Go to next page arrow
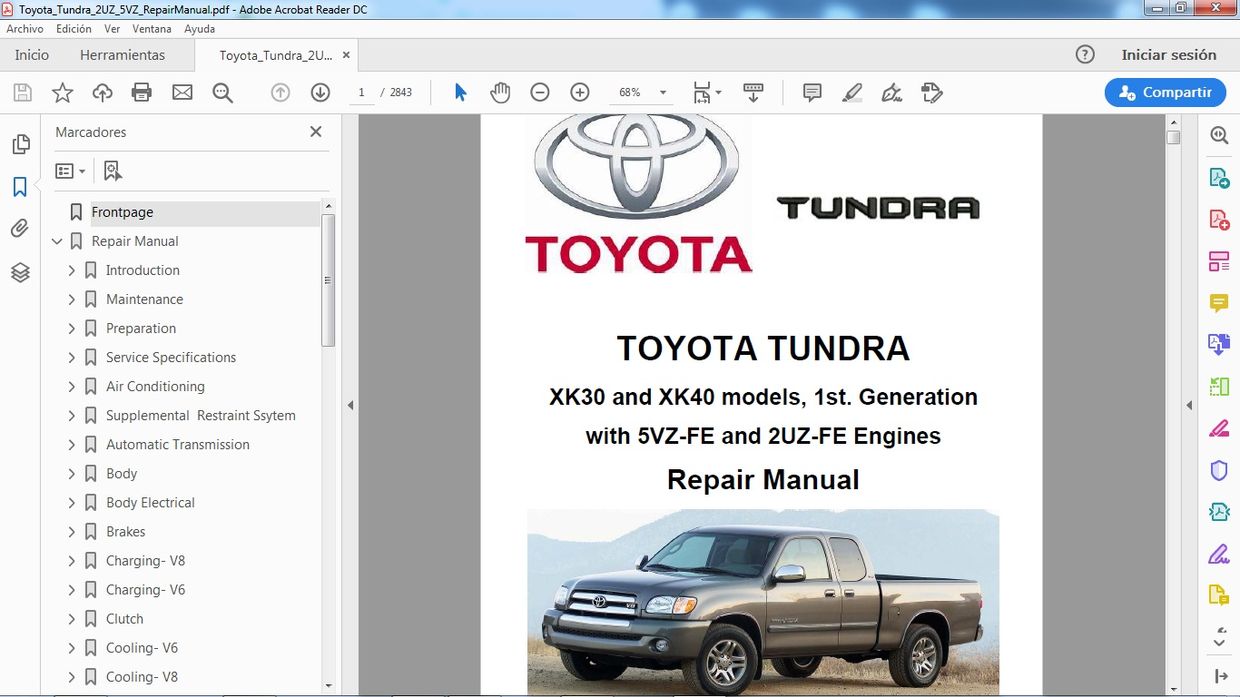Screen dimensions: 1240x697 [x=320, y=92]
